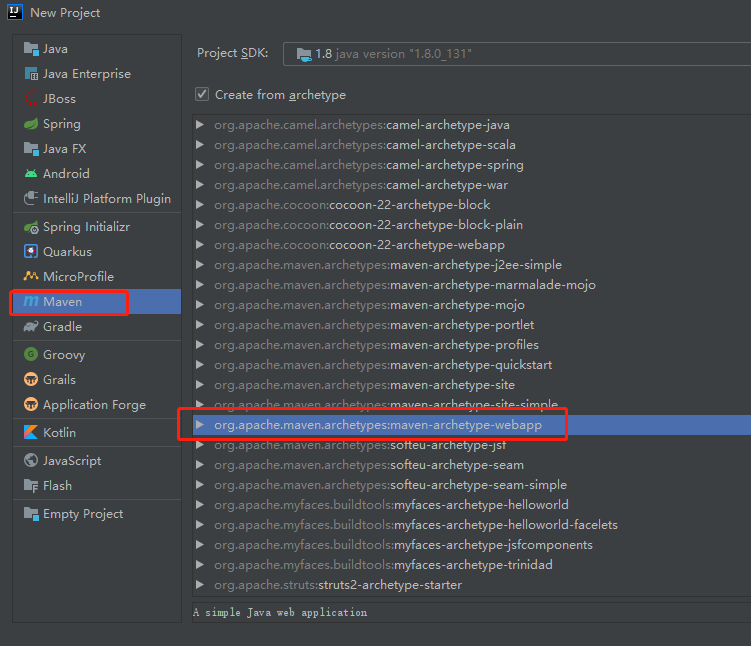751x646 pixels.
Task: Click the Java project type icon
Action: click(31, 49)
